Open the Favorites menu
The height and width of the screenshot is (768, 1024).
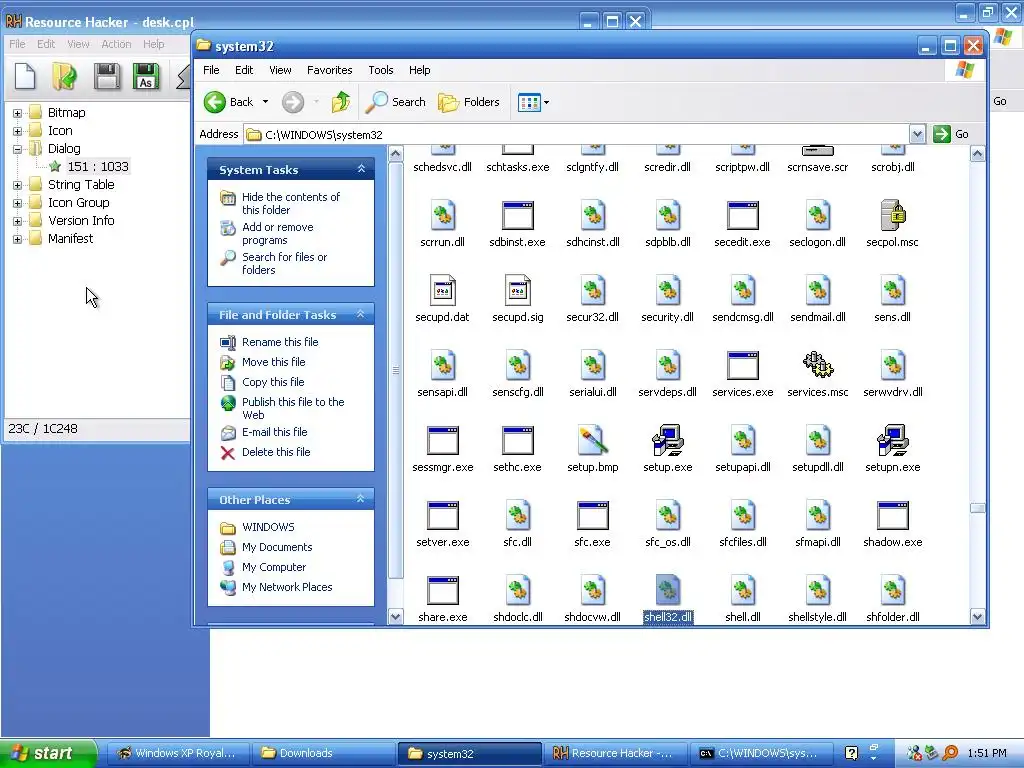(330, 70)
